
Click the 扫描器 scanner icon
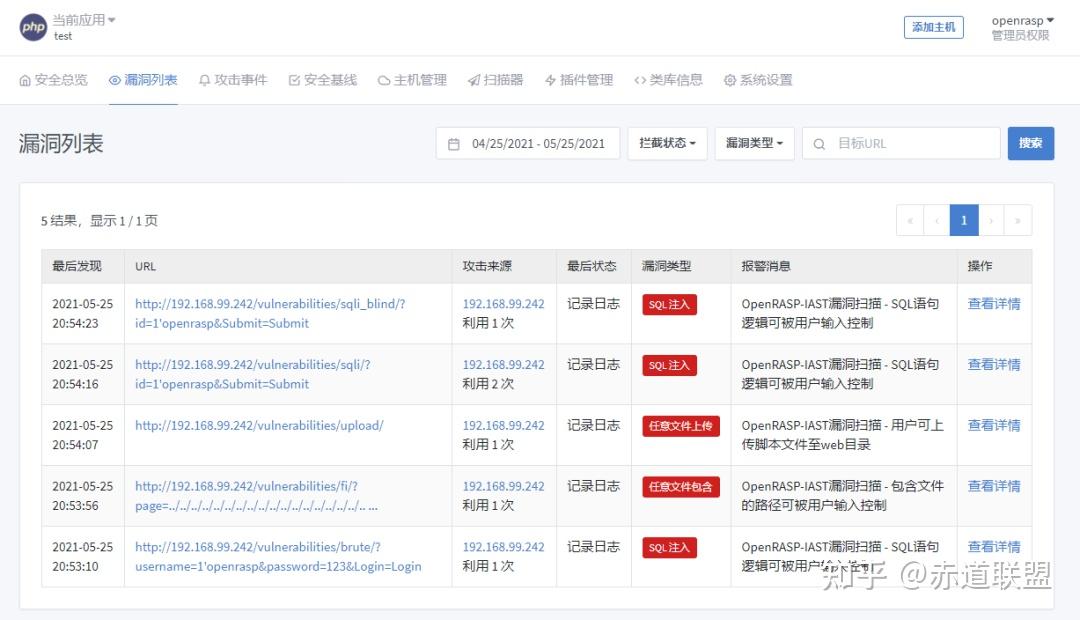[475, 78]
